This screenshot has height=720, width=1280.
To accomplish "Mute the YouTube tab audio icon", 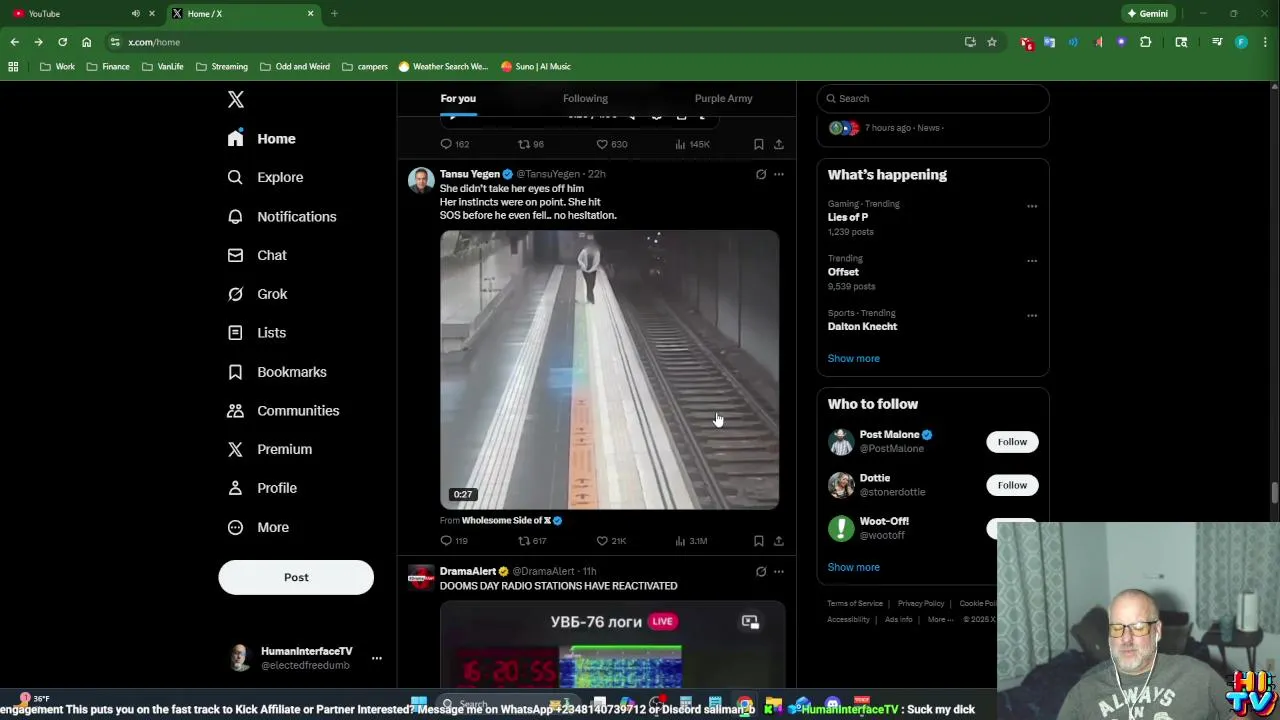I will click(x=136, y=14).
